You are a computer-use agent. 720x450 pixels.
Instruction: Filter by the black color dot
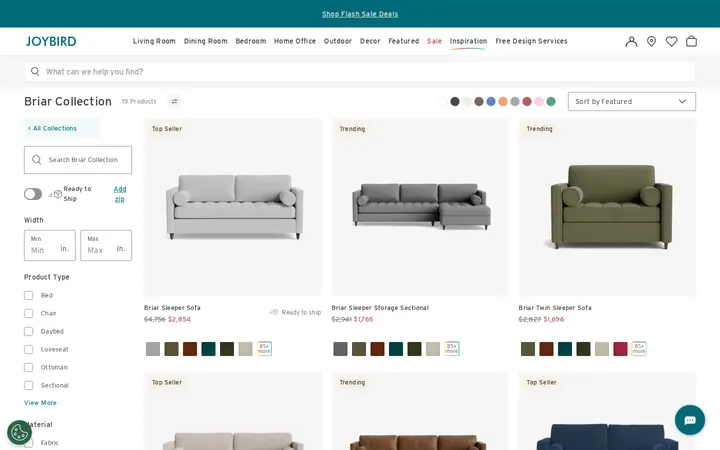(455, 101)
